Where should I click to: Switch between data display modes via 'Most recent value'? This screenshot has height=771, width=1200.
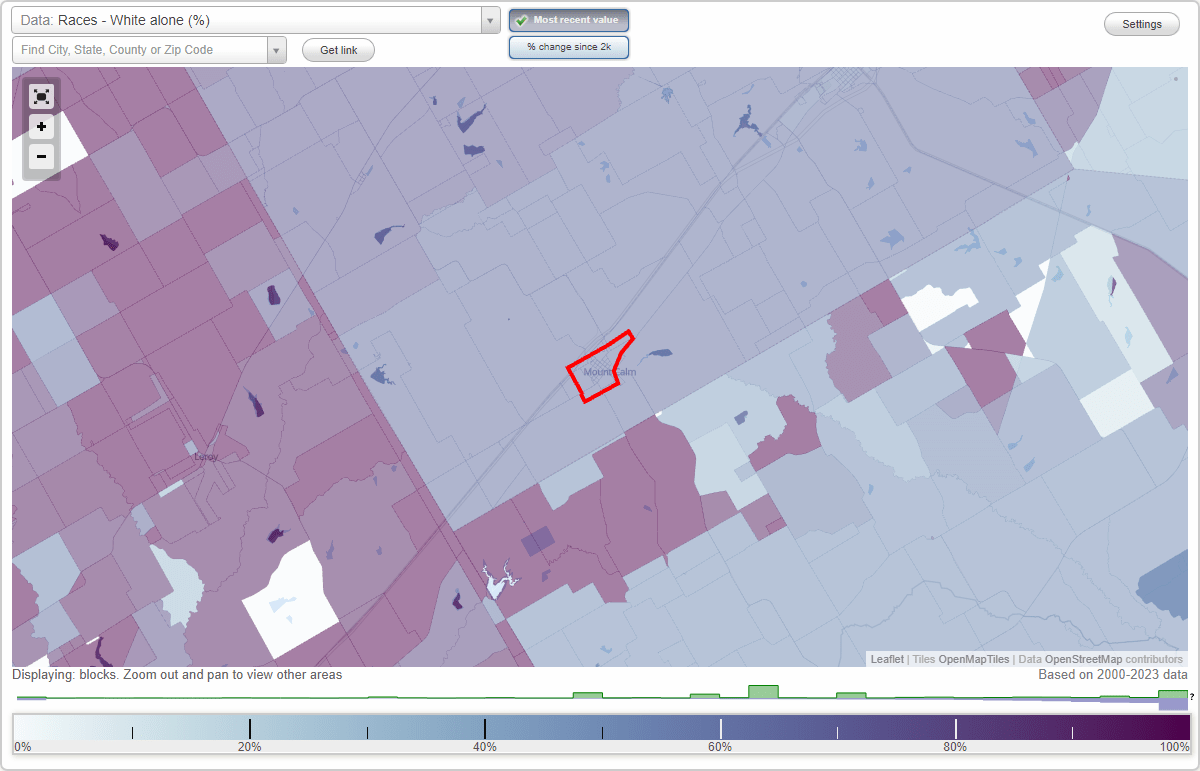tap(569, 20)
